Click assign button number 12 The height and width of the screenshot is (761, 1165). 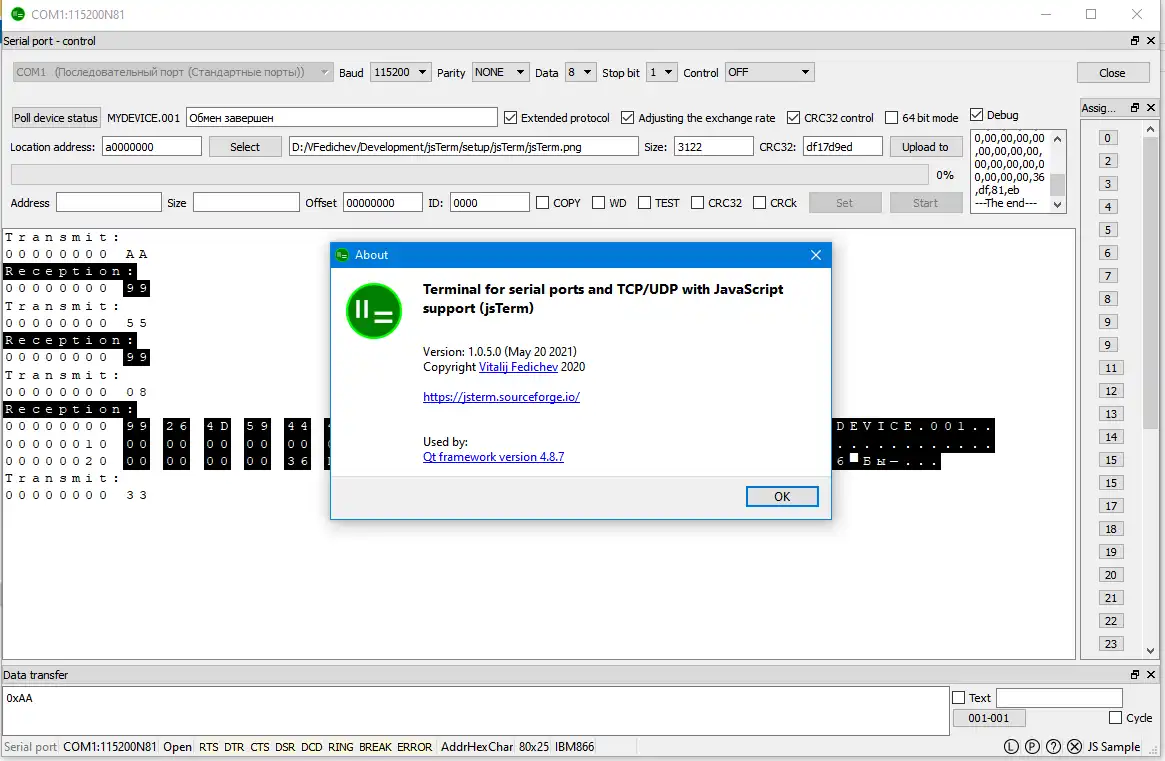[1111, 391]
